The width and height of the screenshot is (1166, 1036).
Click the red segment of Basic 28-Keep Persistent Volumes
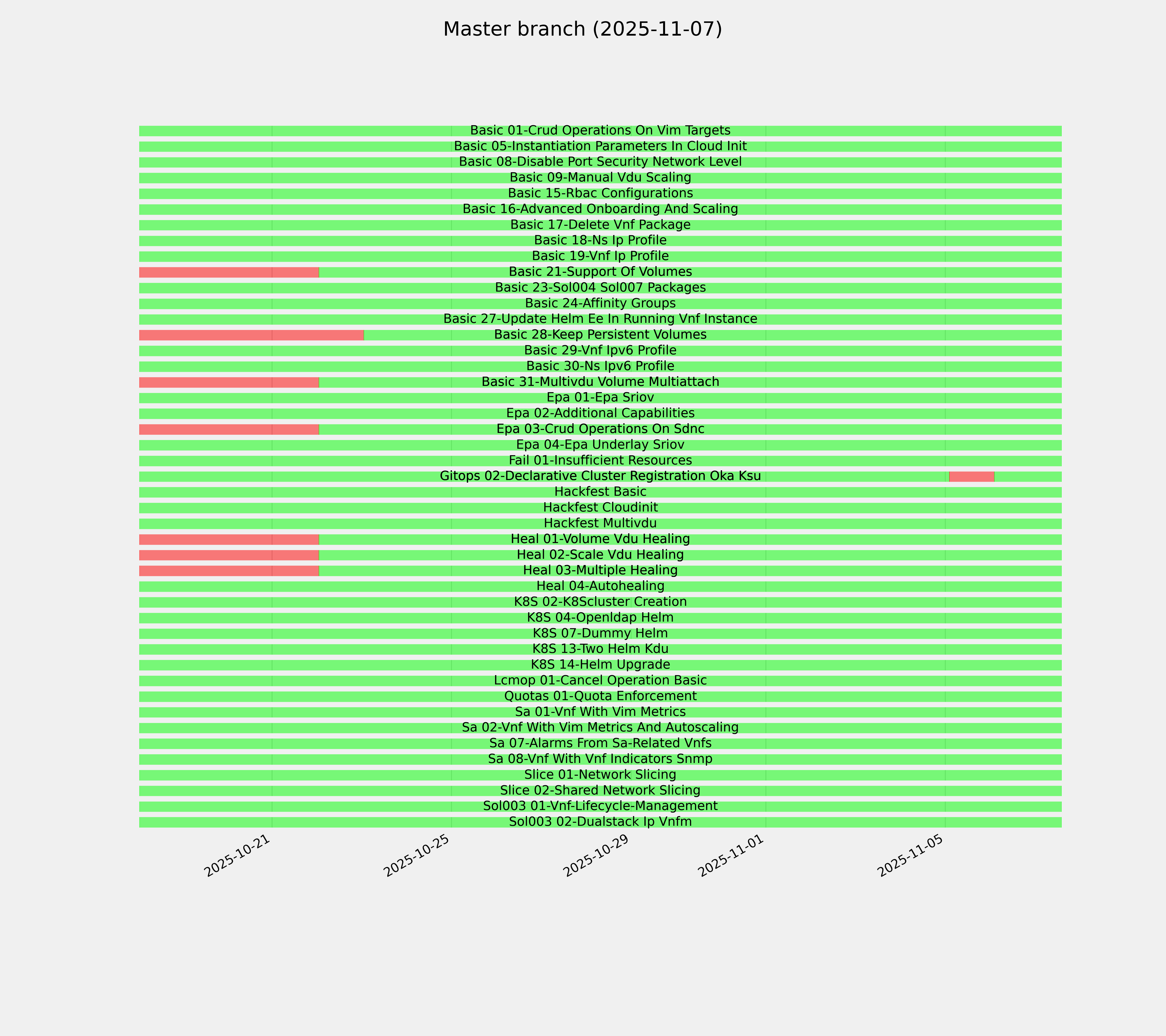pyautogui.click(x=251, y=335)
